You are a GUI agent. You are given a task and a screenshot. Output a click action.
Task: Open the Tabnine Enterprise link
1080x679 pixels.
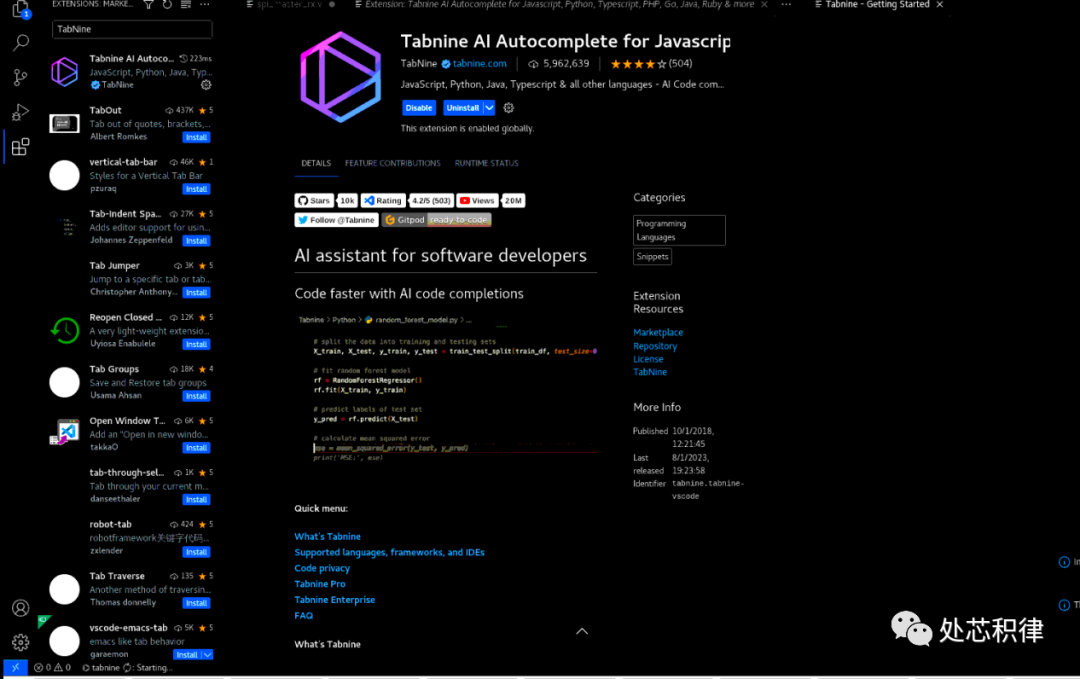[335, 600]
